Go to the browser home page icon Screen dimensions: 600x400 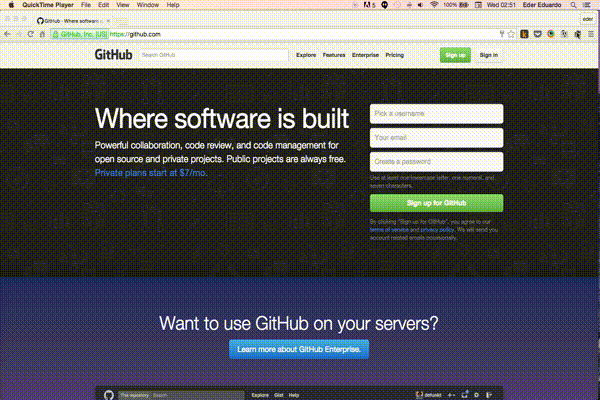tap(42, 34)
